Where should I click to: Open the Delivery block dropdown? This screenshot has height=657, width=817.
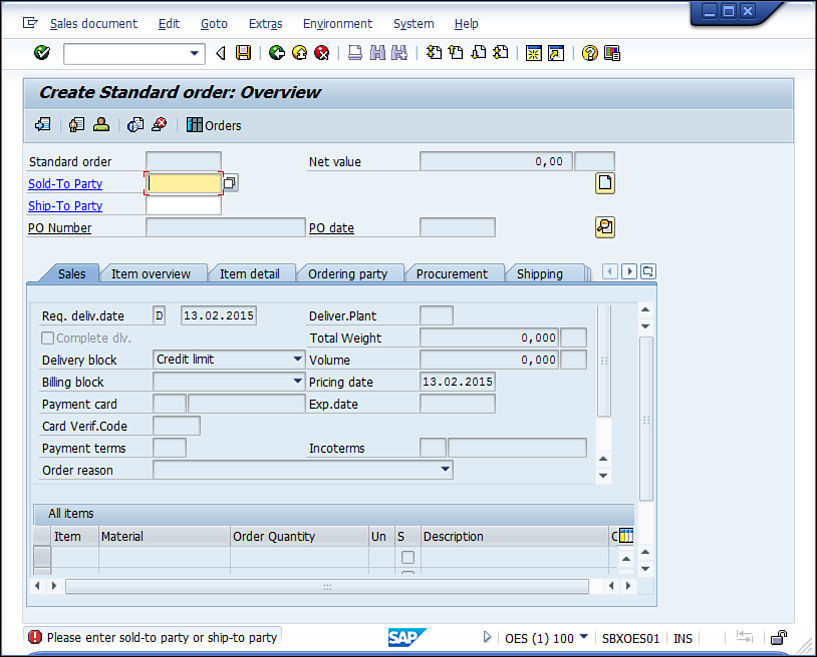coord(297,359)
